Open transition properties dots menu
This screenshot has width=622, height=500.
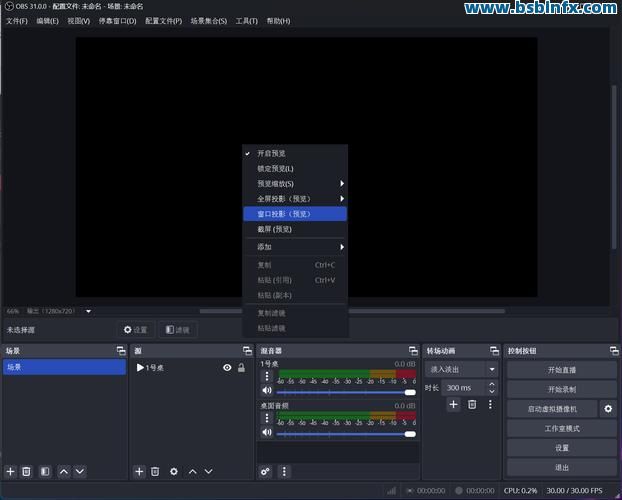pyautogui.click(x=490, y=404)
